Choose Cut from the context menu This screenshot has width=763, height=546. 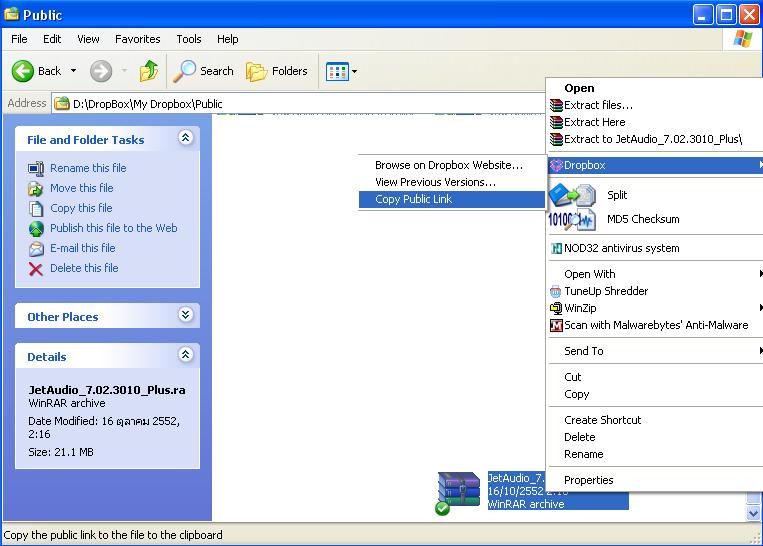point(655,377)
